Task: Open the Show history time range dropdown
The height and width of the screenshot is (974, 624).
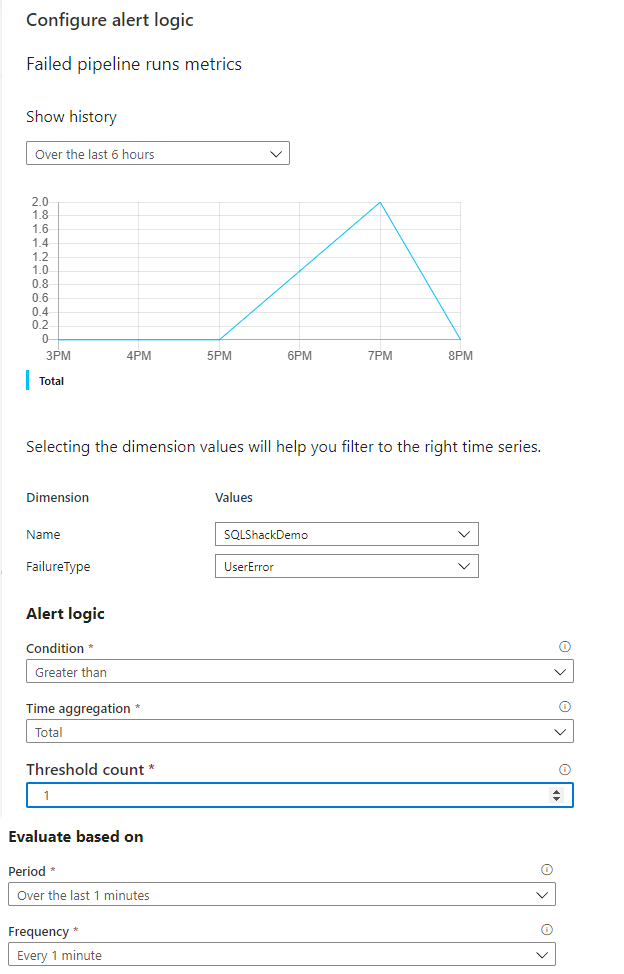Action: coord(157,154)
